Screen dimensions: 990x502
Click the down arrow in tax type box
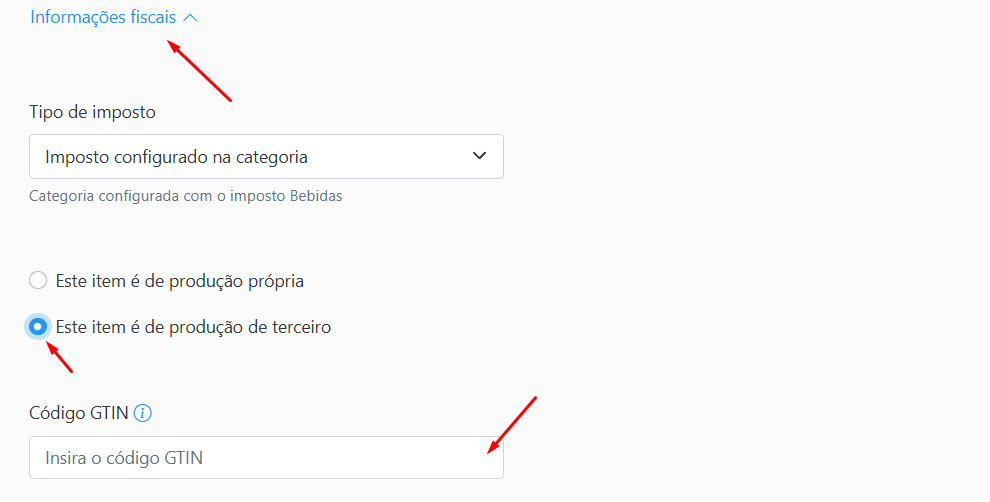pyautogui.click(x=479, y=155)
